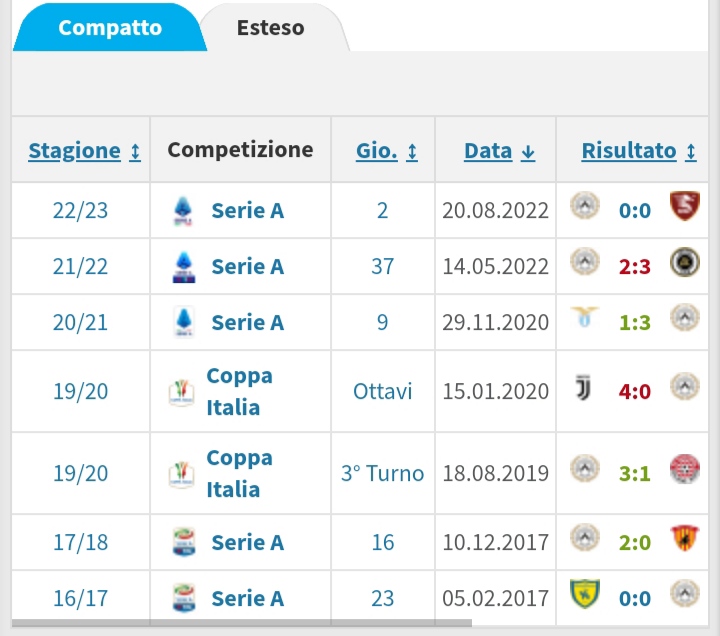
Task: Click the Lazio crest in the 20/21 row
Action: pyautogui.click(x=584, y=321)
